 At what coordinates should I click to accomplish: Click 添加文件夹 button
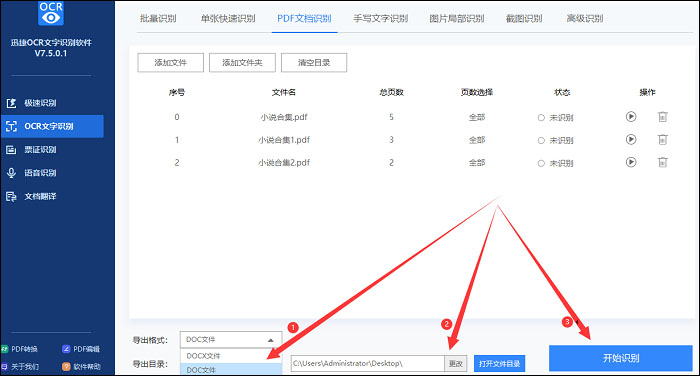click(x=242, y=63)
